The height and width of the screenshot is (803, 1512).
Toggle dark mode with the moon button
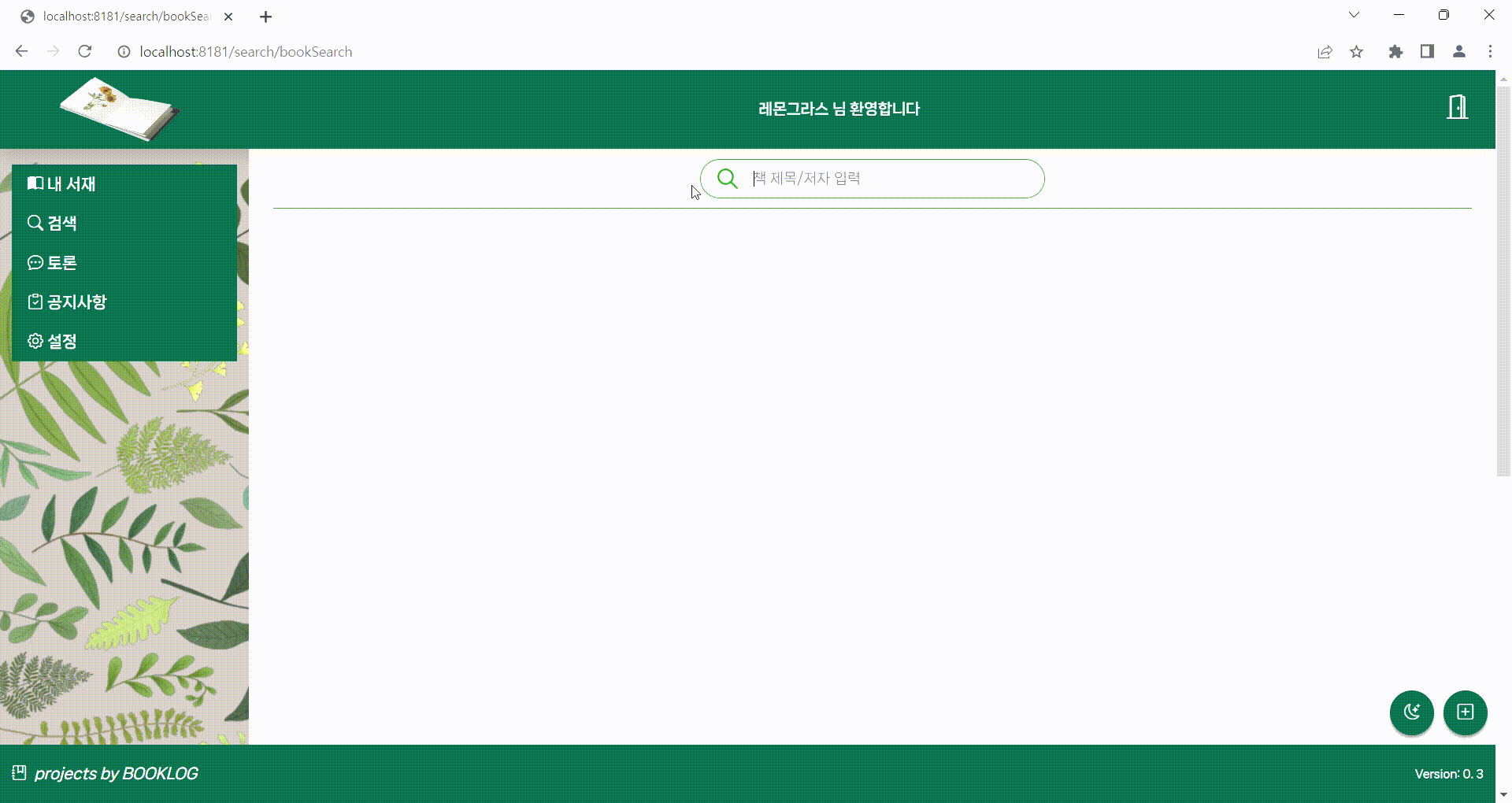tap(1412, 713)
